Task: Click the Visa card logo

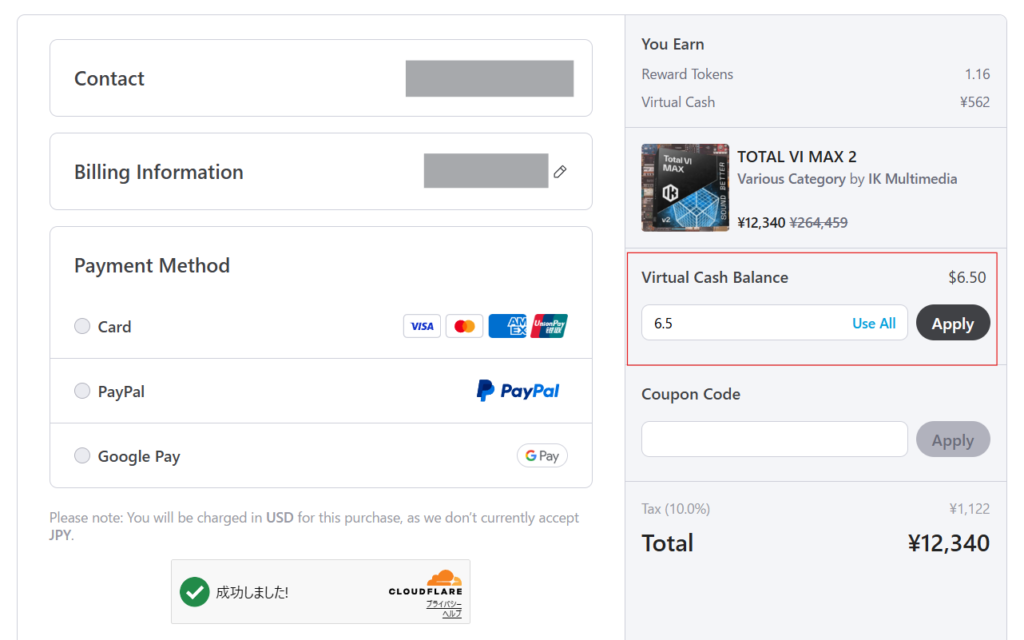Action: (422, 326)
